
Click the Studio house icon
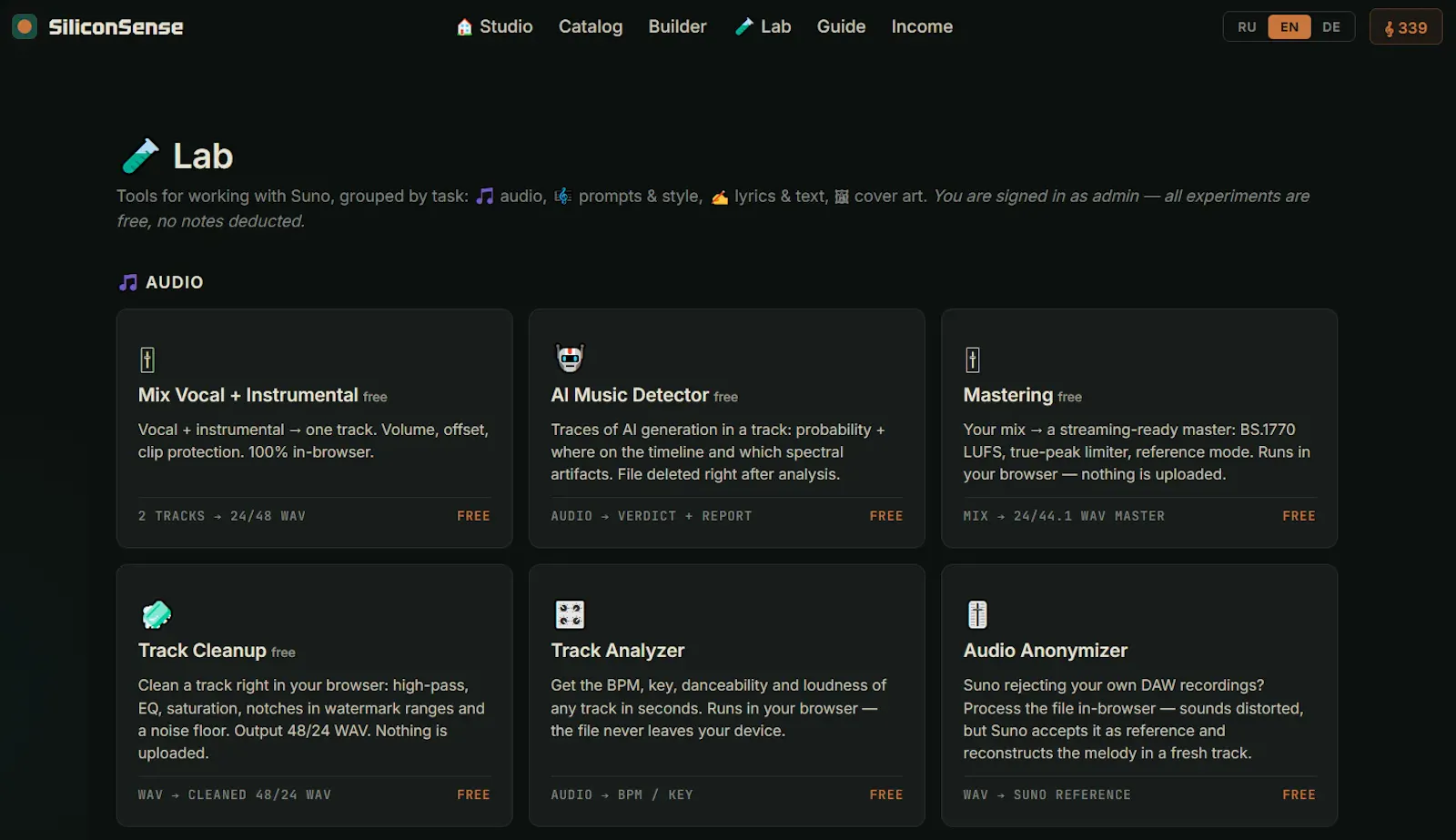pyautogui.click(x=464, y=26)
